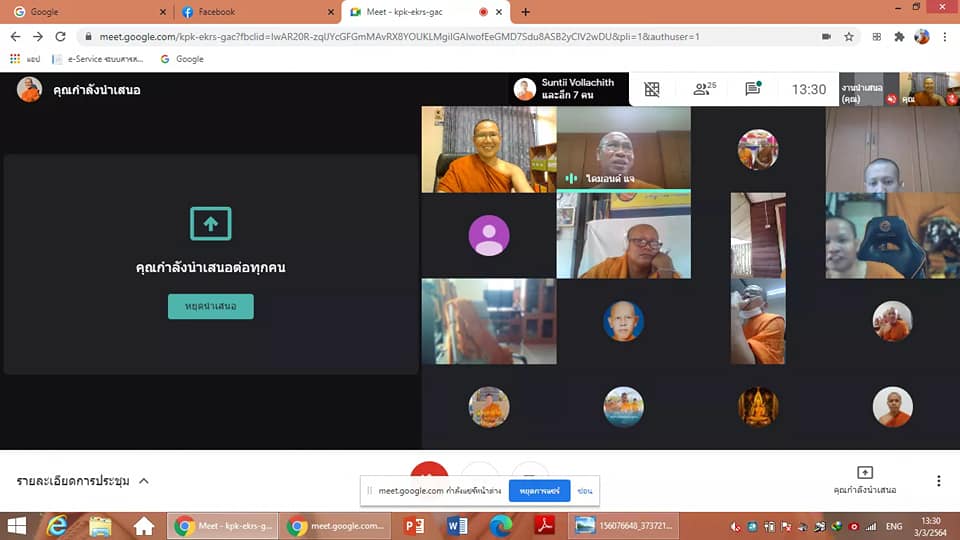This screenshot has width=960, height=540.
Task: Open camera permission icon in address bar
Action: coord(826,37)
